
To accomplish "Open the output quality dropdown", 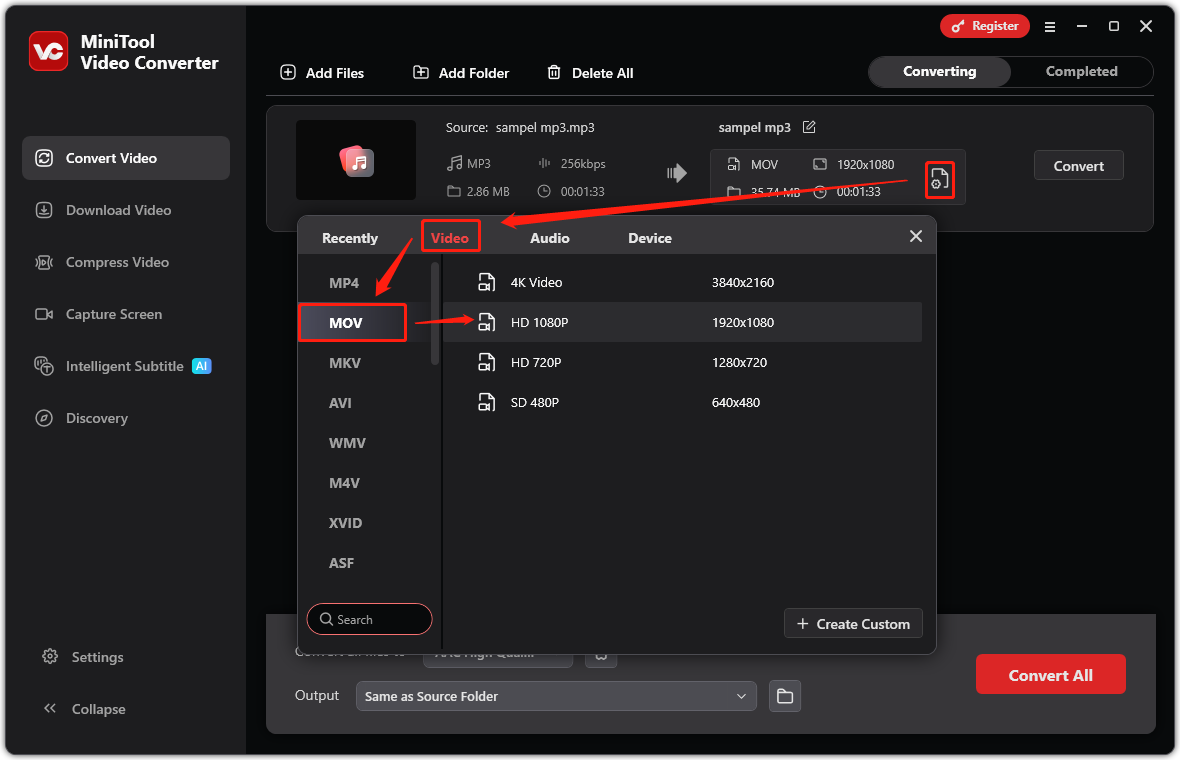I will click(497, 653).
